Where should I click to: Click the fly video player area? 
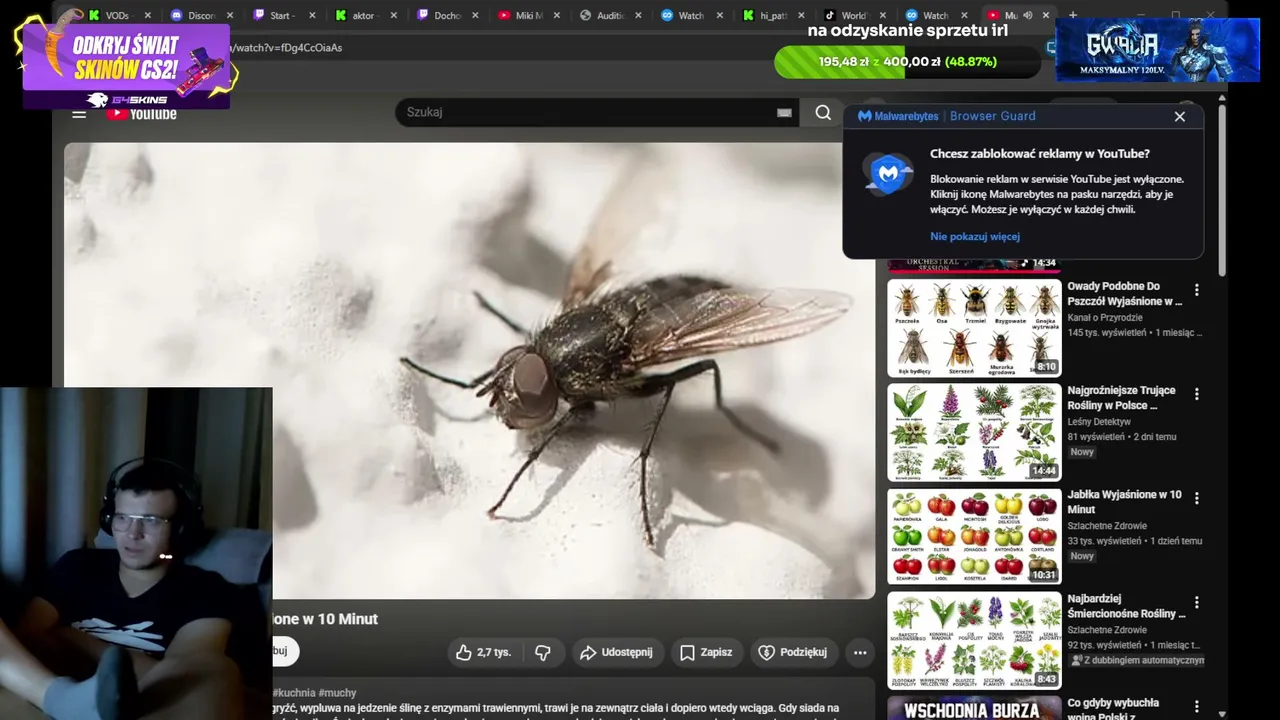click(469, 370)
